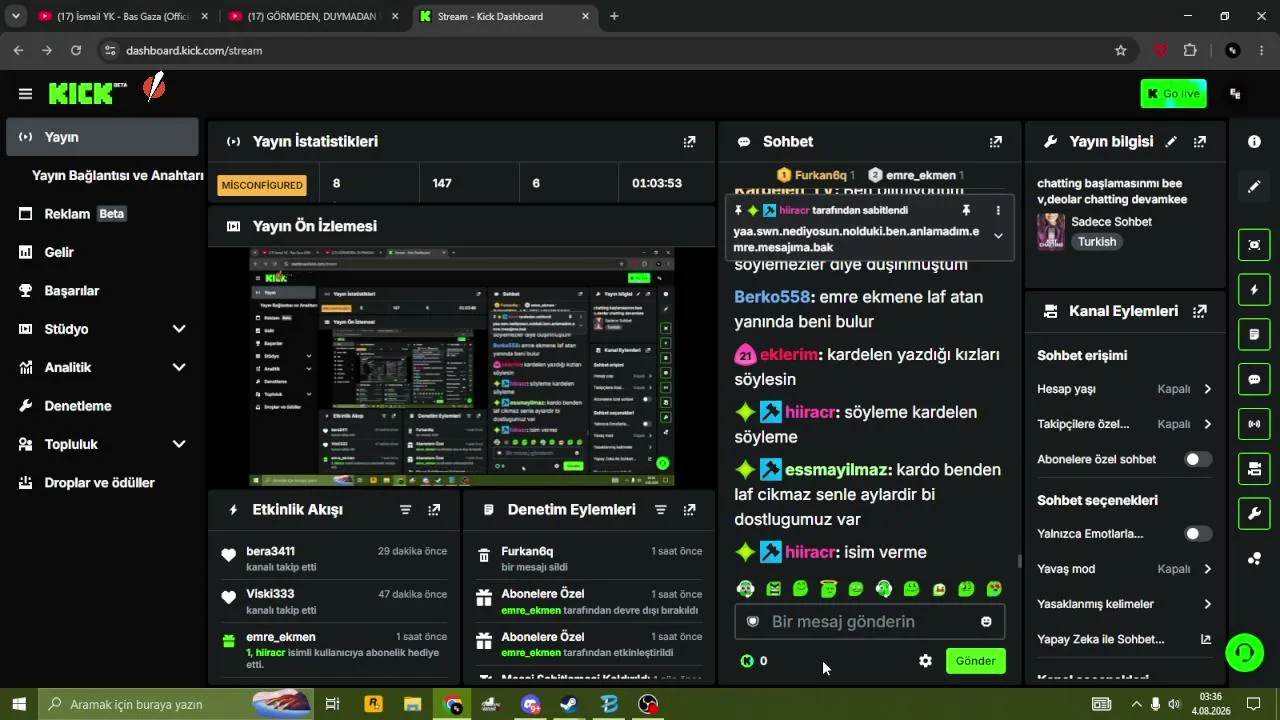The width and height of the screenshot is (1280, 720).
Task: Expand the pinned message with its chevron
Action: coord(998,236)
